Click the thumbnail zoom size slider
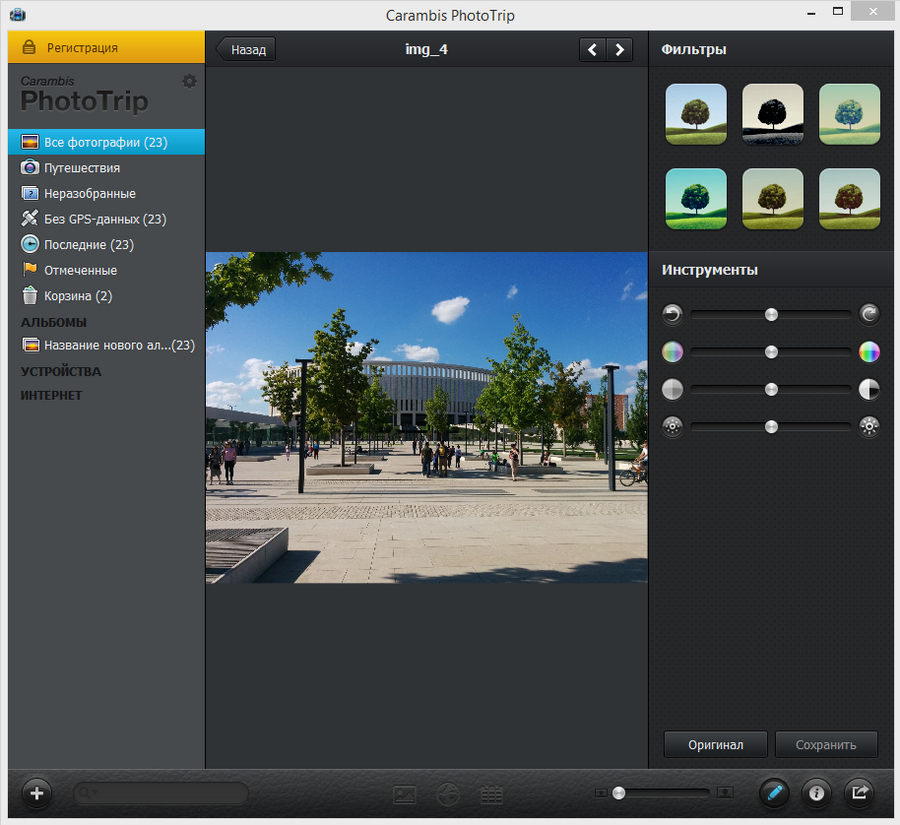Image resolution: width=900 pixels, height=825 pixels. point(664,793)
